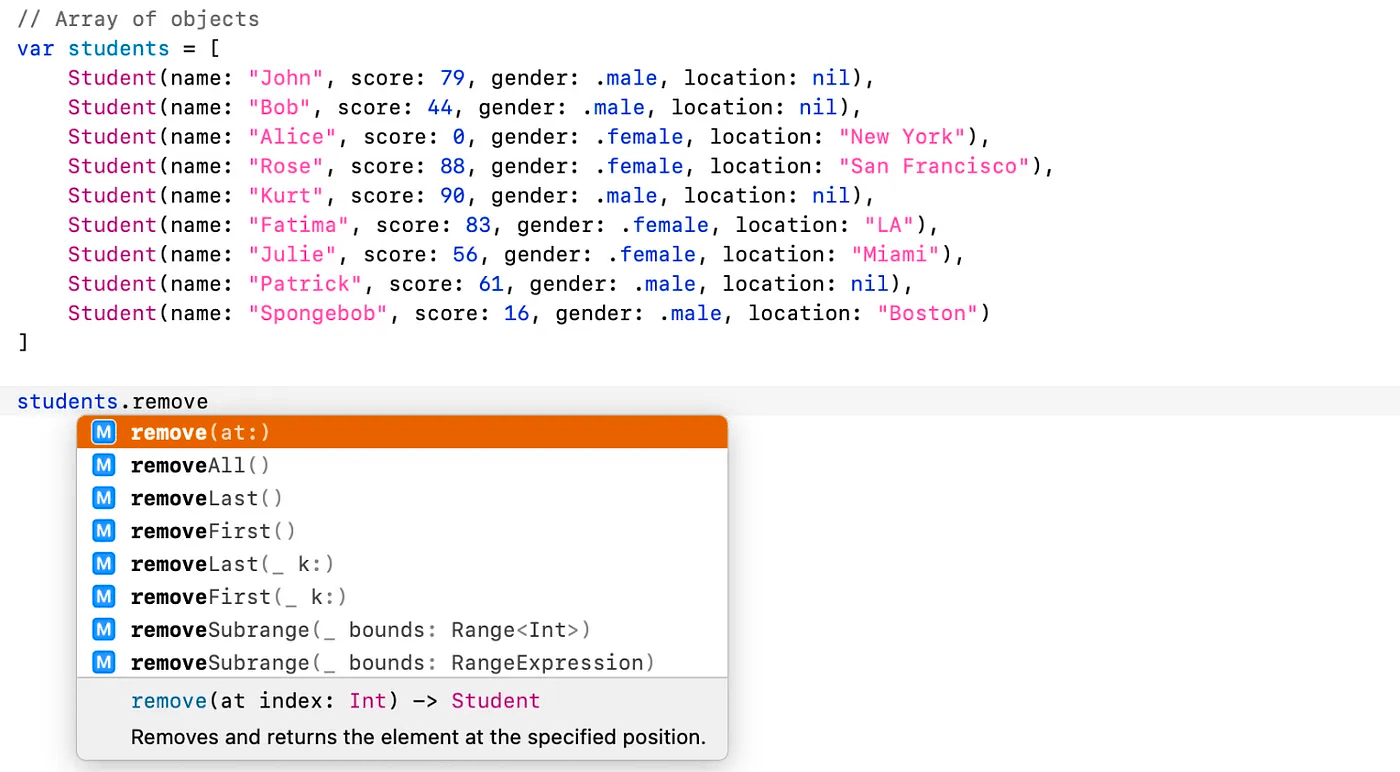Click the "Julie" name string
This screenshot has width=1400, height=772.
[293, 254]
